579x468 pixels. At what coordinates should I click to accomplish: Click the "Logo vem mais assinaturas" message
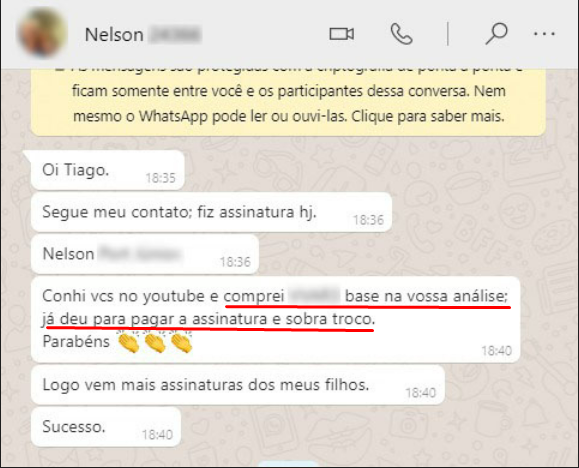pos(238,385)
